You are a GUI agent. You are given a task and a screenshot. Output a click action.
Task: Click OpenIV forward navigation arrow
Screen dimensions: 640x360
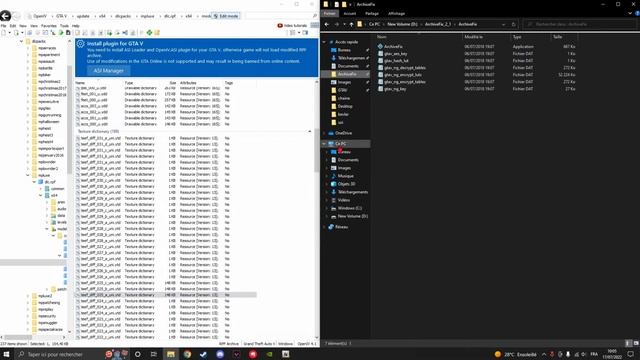coord(17,16)
